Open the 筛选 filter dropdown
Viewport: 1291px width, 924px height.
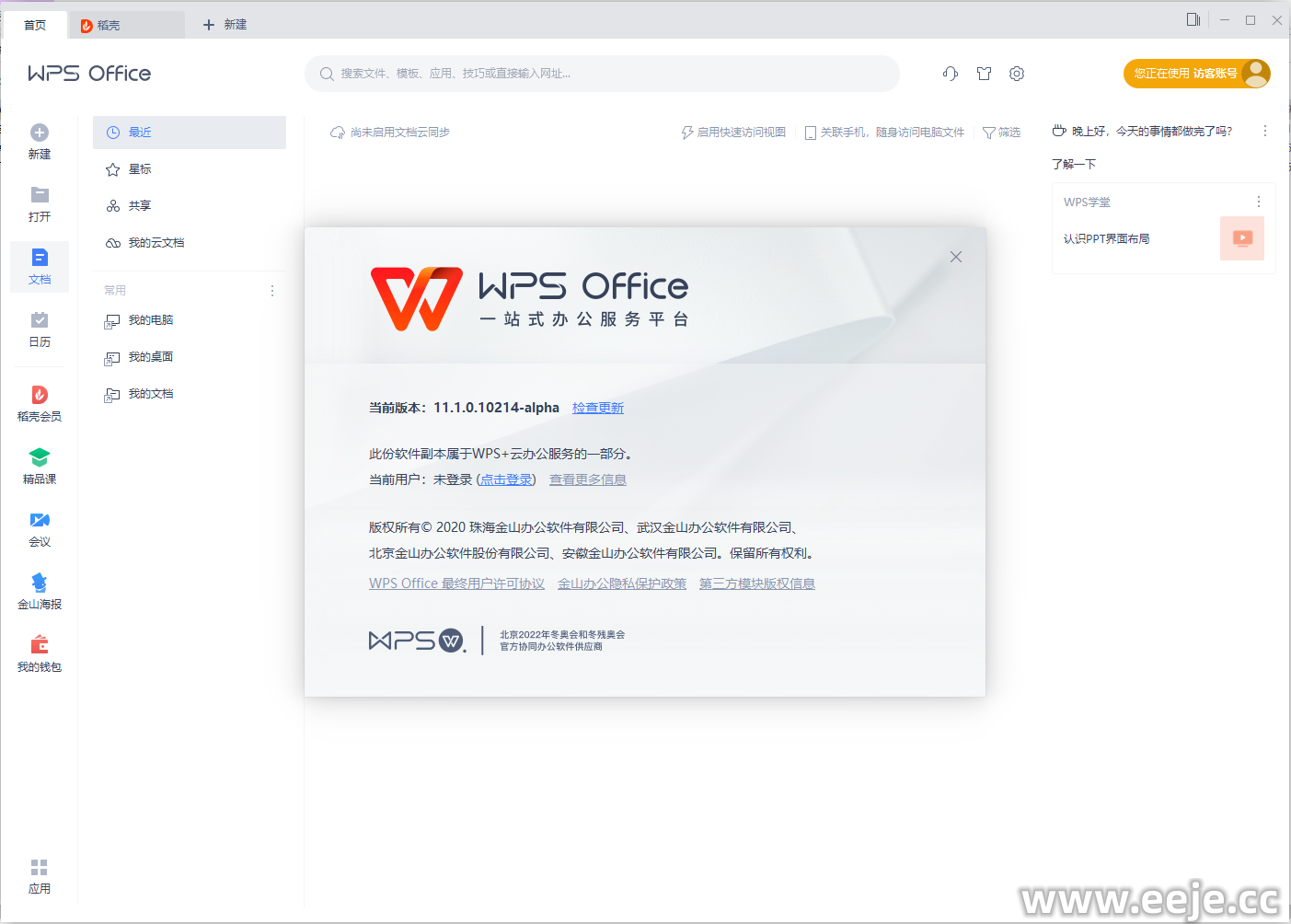coord(1001,133)
